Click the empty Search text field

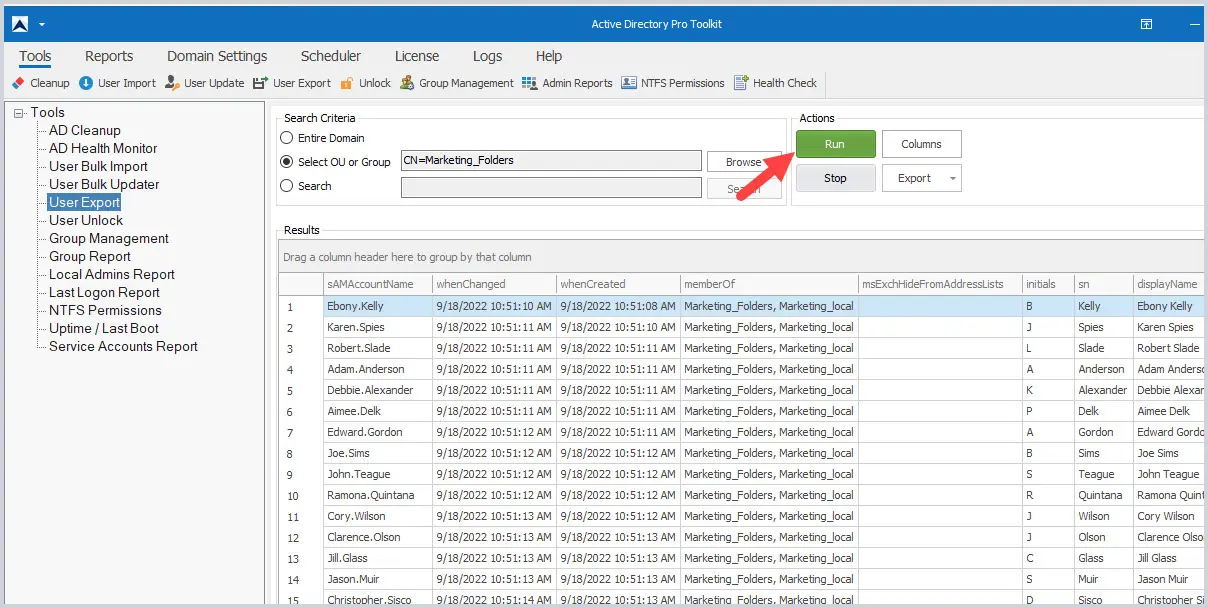pos(551,187)
